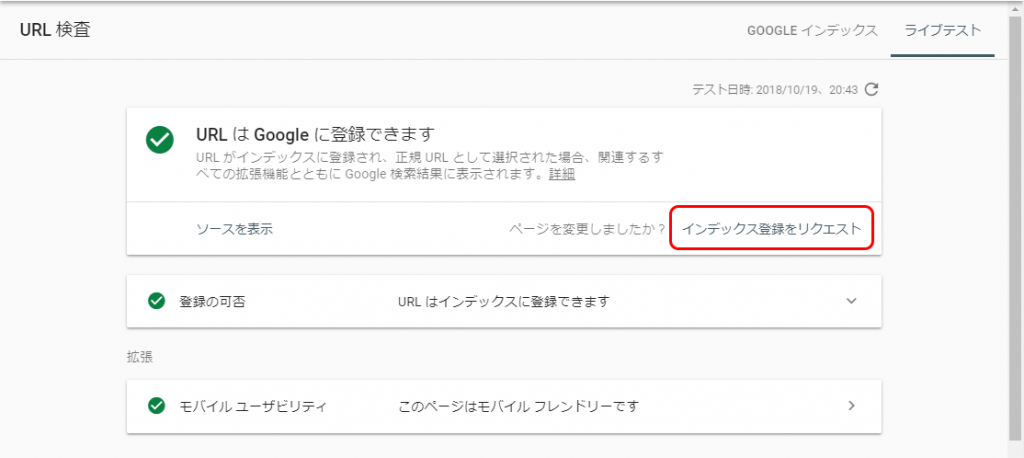This screenshot has width=1024, height=458.
Task: Click URL はインデックスに登録できます status text
Action: click(x=504, y=302)
